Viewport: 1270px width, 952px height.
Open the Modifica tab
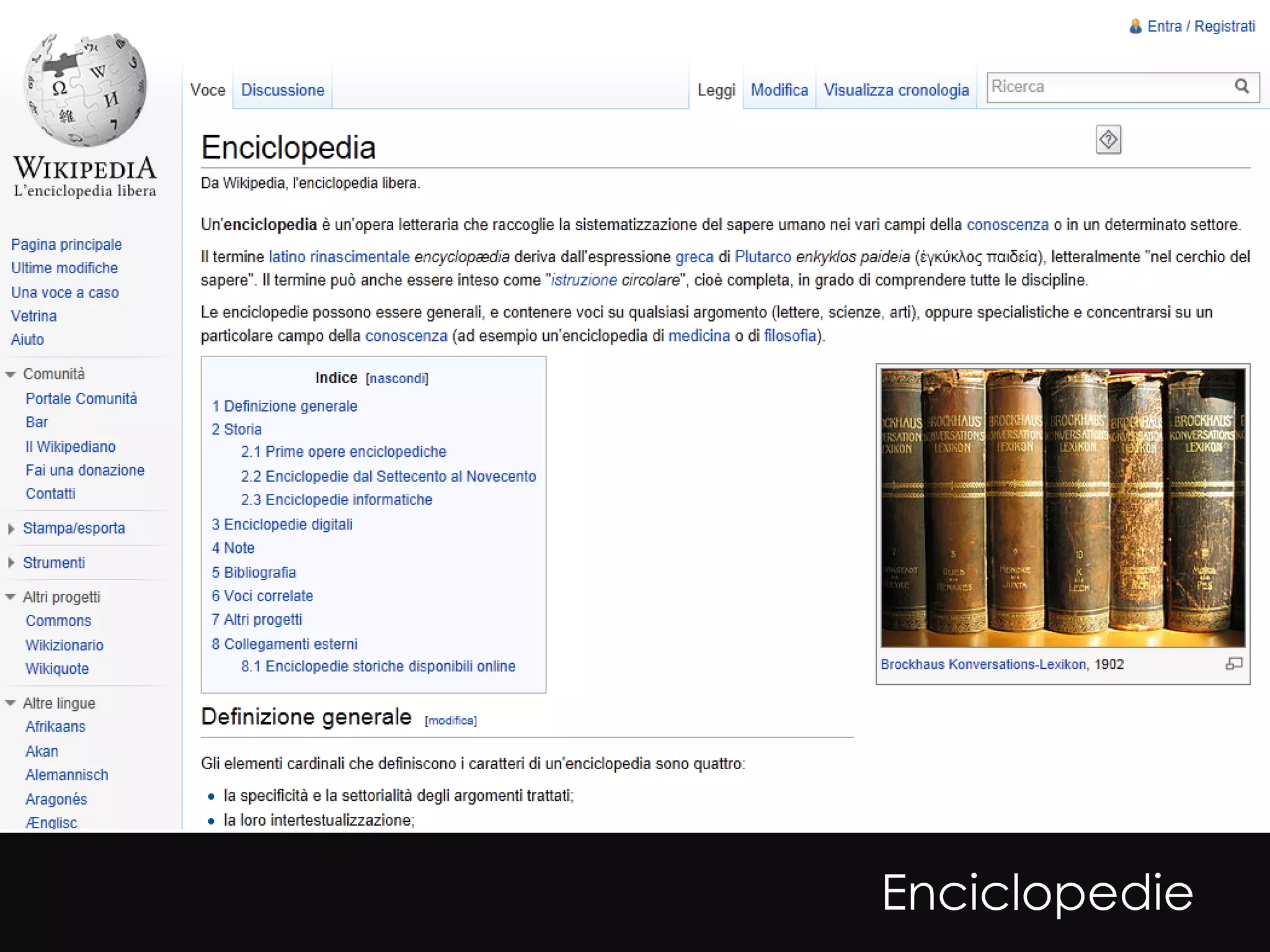tap(779, 90)
